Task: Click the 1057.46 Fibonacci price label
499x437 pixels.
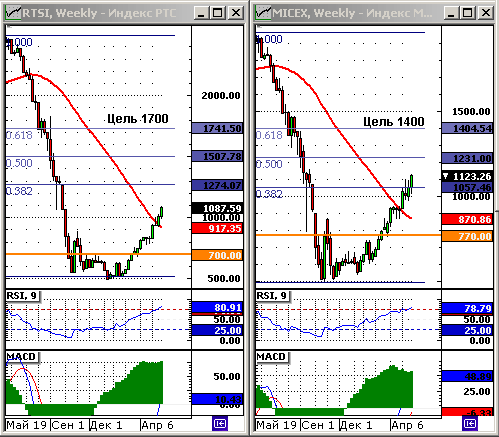Action: point(467,187)
